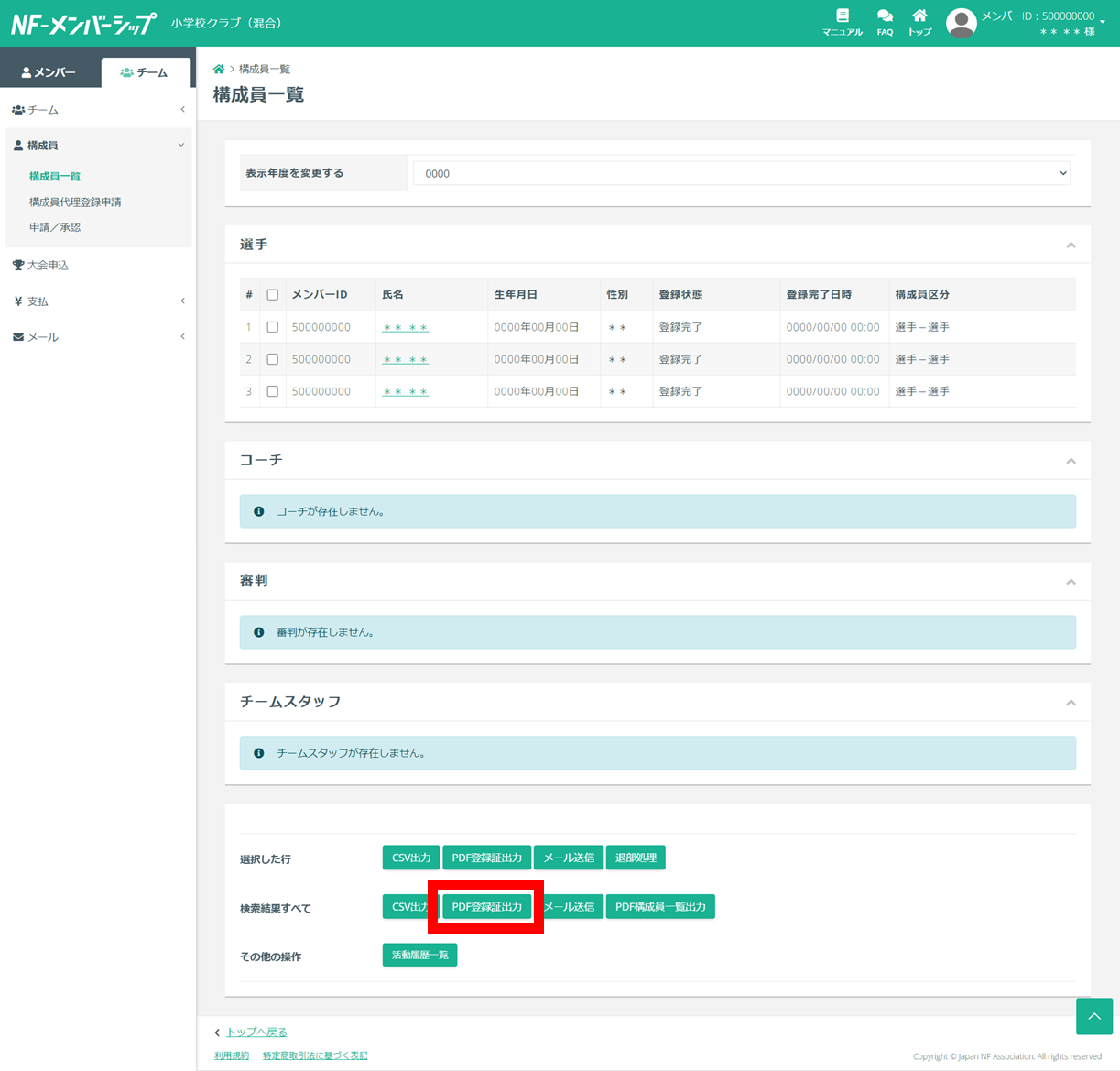Check the checkbox for row 3
1120x1071 pixels.
coord(273,391)
